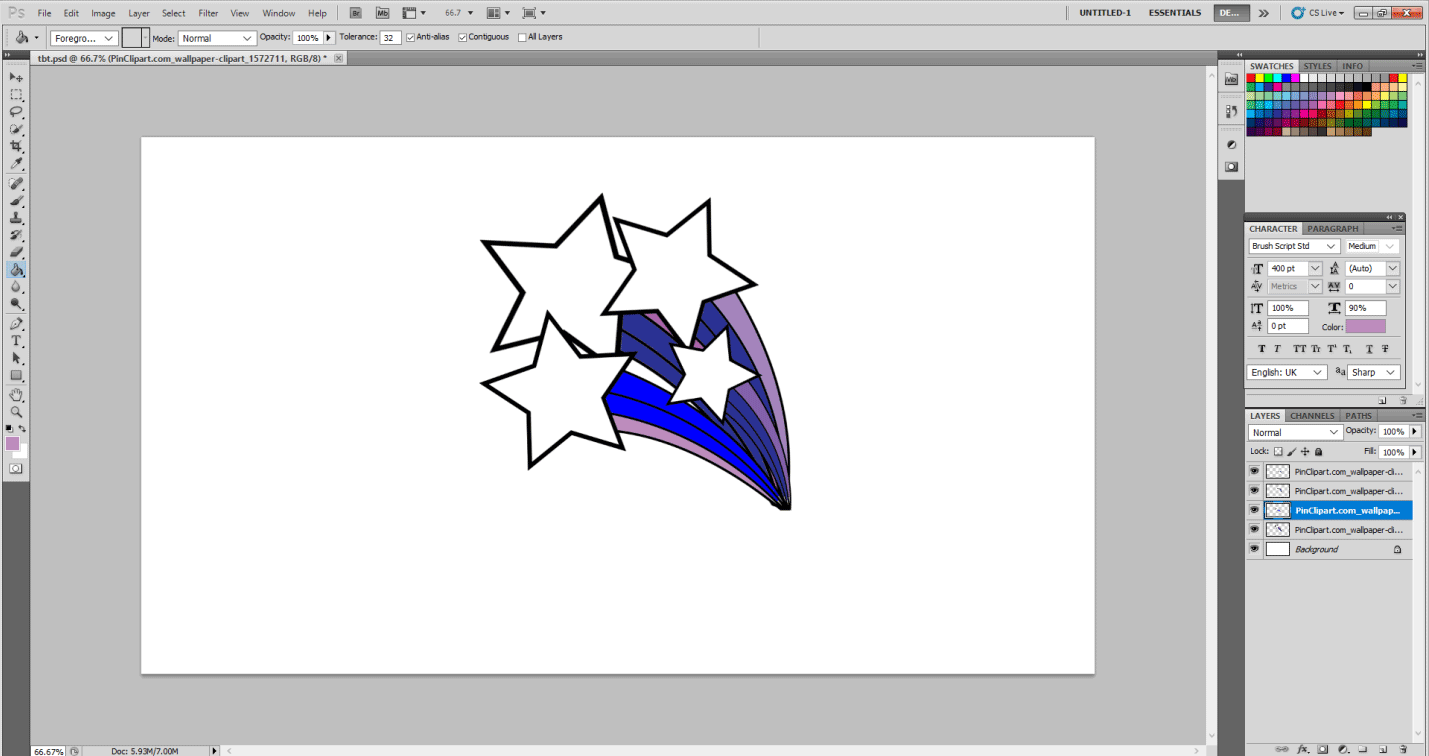Screen dimensions: 1429x756
Task: Select the Eraser tool
Action: point(16,252)
